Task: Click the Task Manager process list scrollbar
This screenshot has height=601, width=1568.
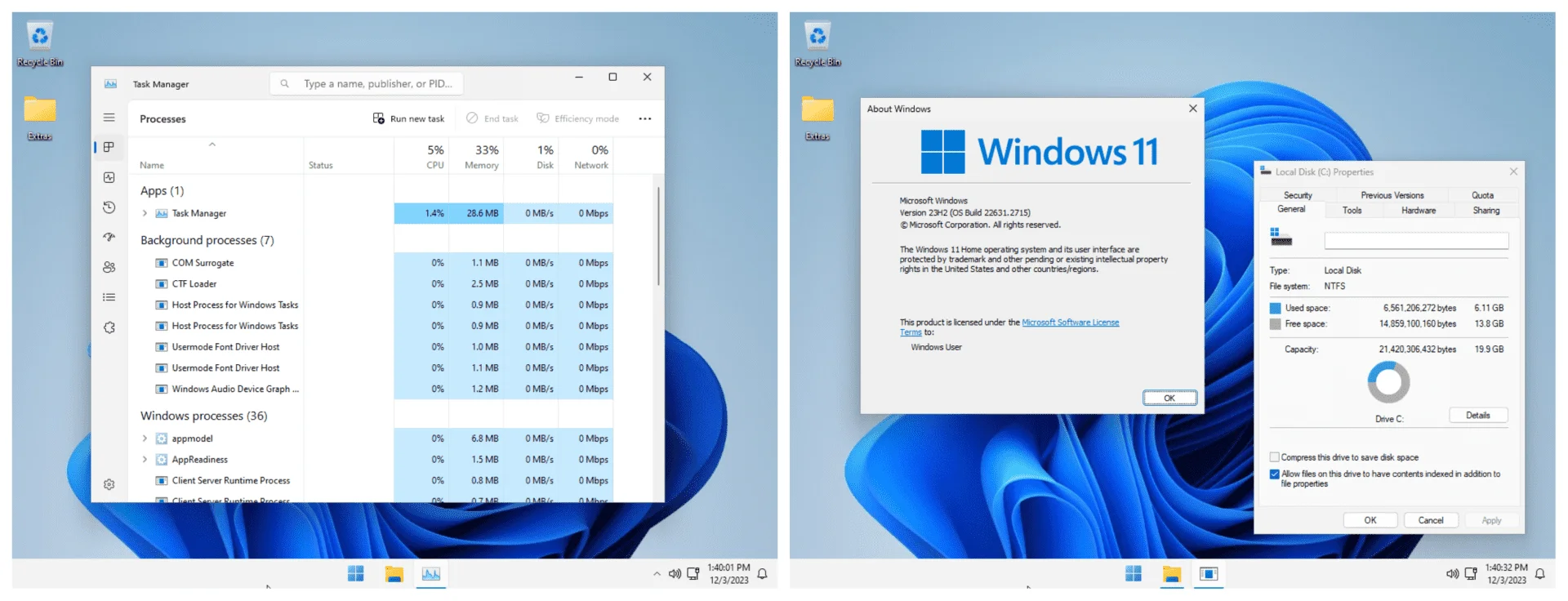Action: pyautogui.click(x=658, y=236)
